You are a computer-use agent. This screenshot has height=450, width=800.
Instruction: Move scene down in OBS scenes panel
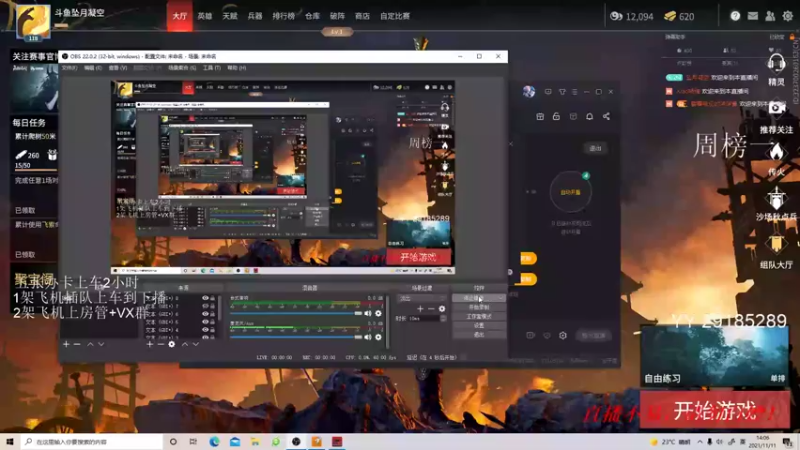coord(101,344)
